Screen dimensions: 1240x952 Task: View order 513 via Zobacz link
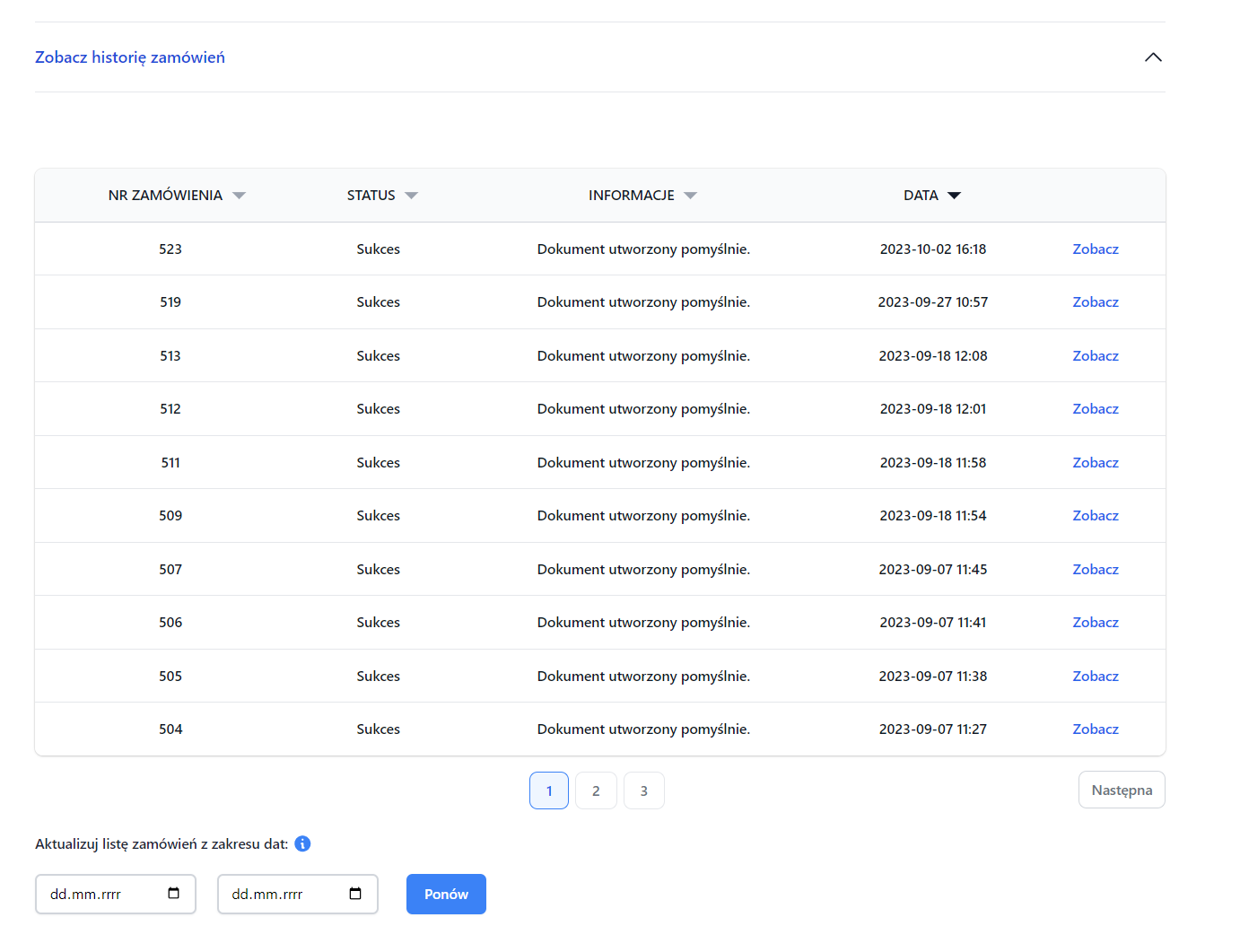point(1096,355)
